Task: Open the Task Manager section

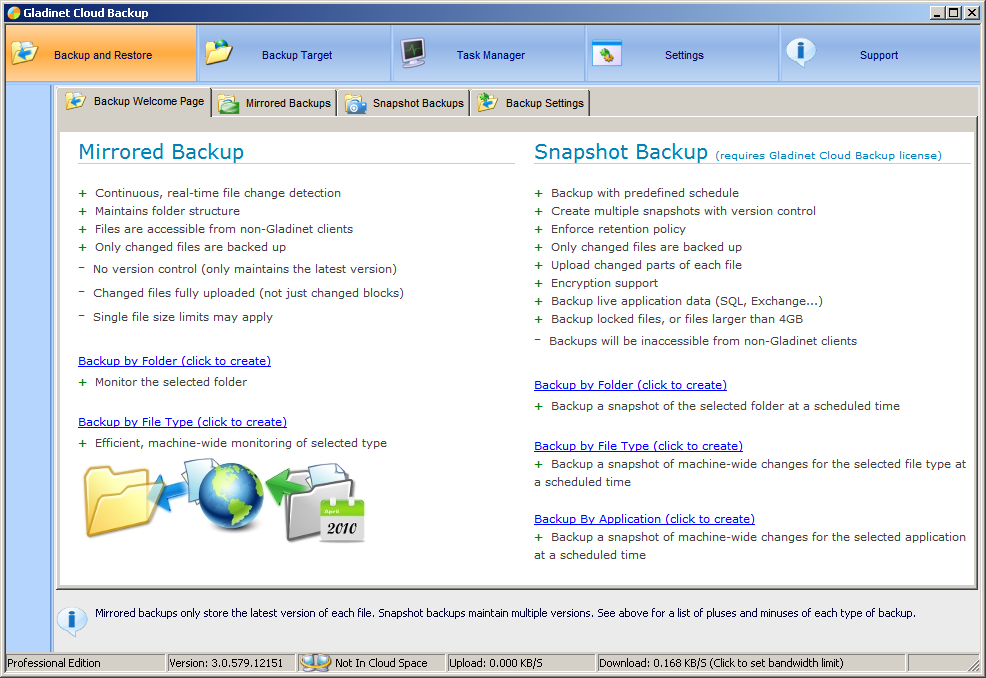Action: tap(489, 53)
